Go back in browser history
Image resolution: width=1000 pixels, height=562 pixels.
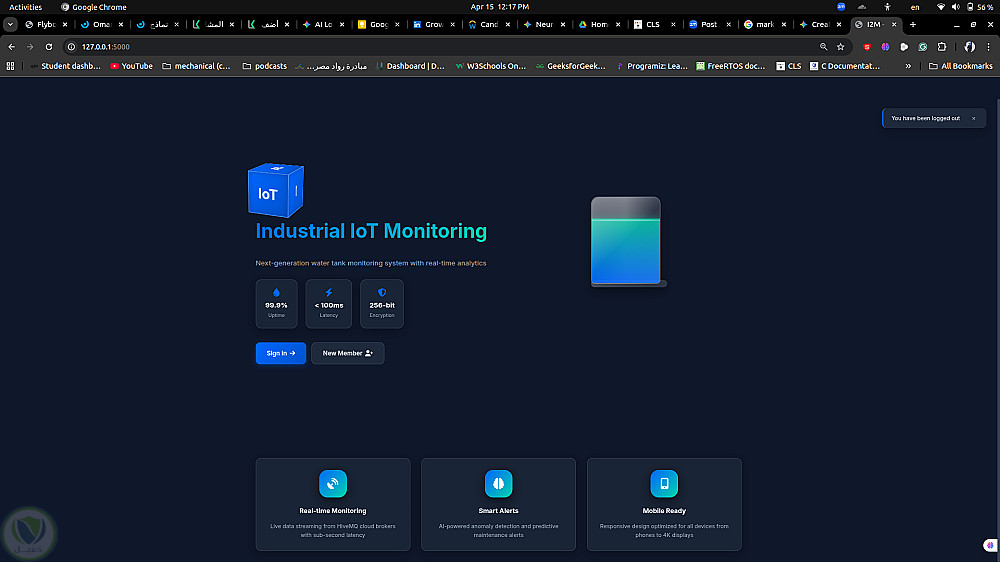coord(11,47)
